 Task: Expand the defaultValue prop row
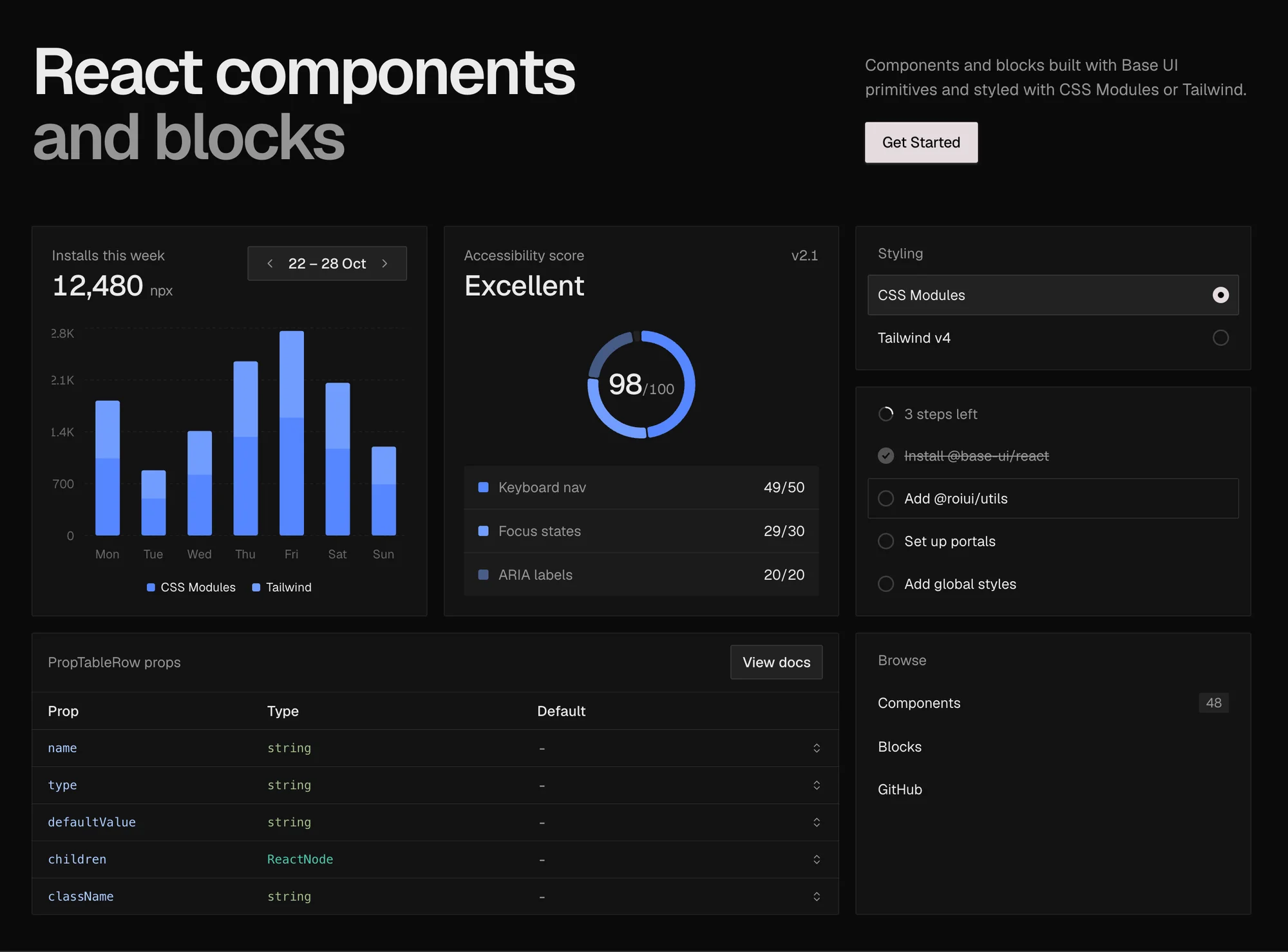tap(817, 823)
